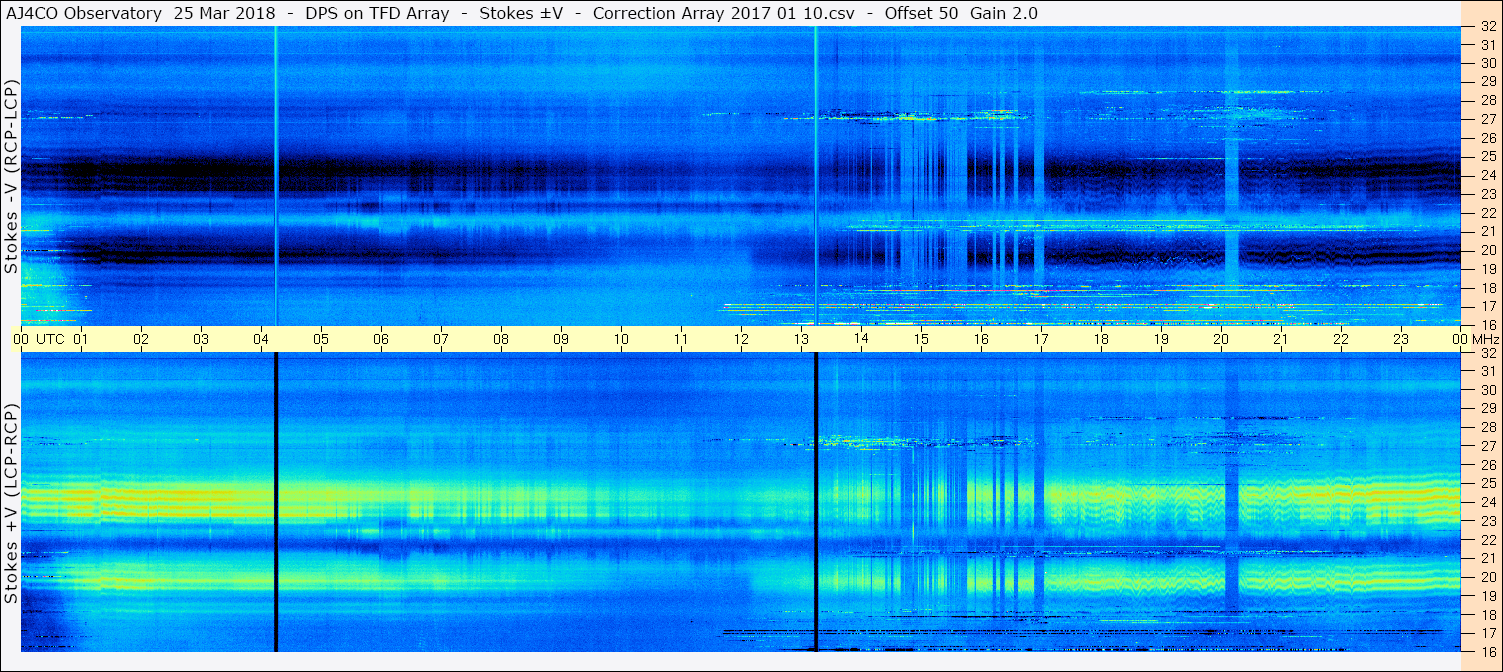Click the 04 UTC hour label
Viewport: 1503px width, 672px height.
[261, 339]
